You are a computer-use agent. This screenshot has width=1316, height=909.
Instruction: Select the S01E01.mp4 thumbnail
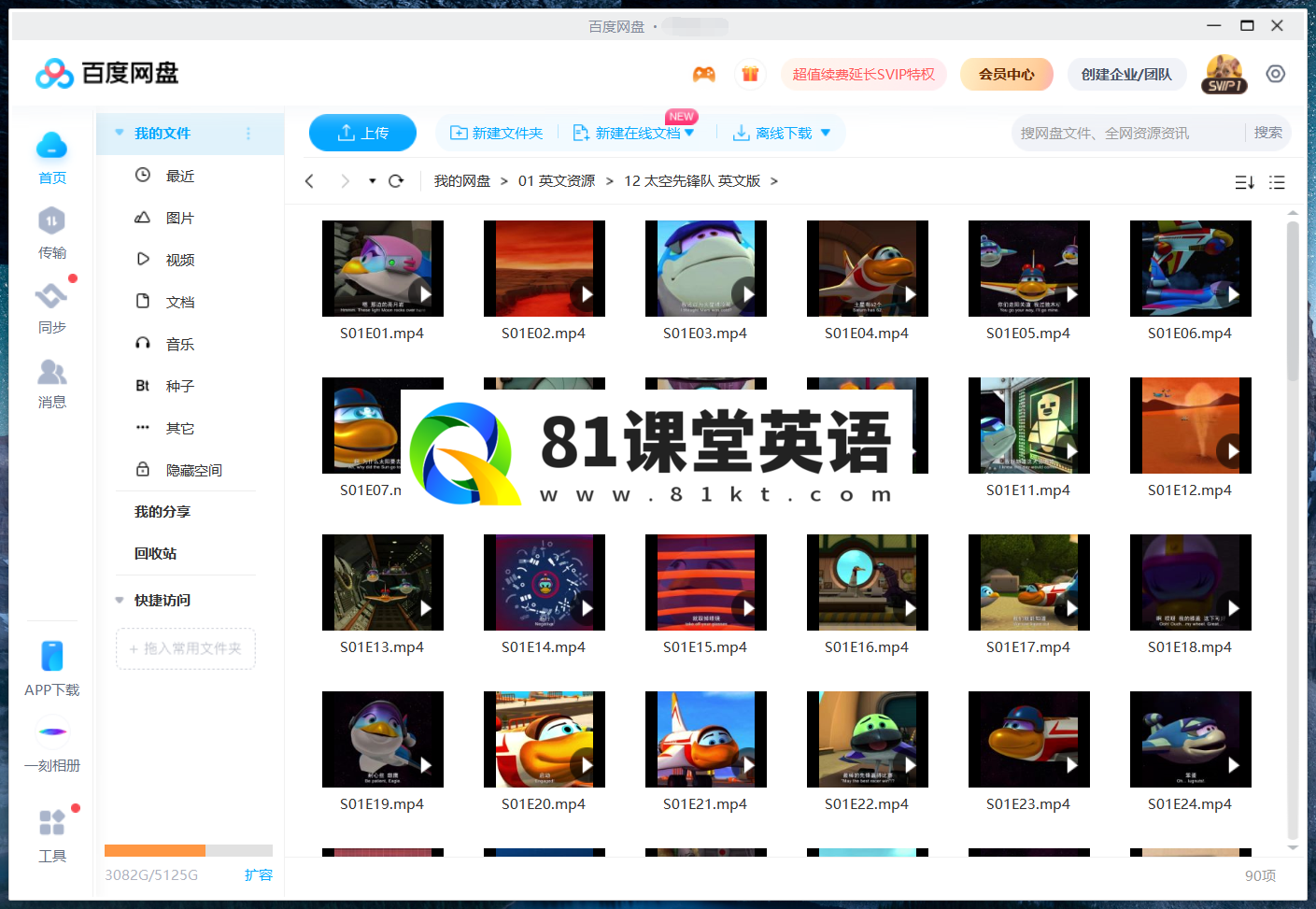[x=383, y=268]
